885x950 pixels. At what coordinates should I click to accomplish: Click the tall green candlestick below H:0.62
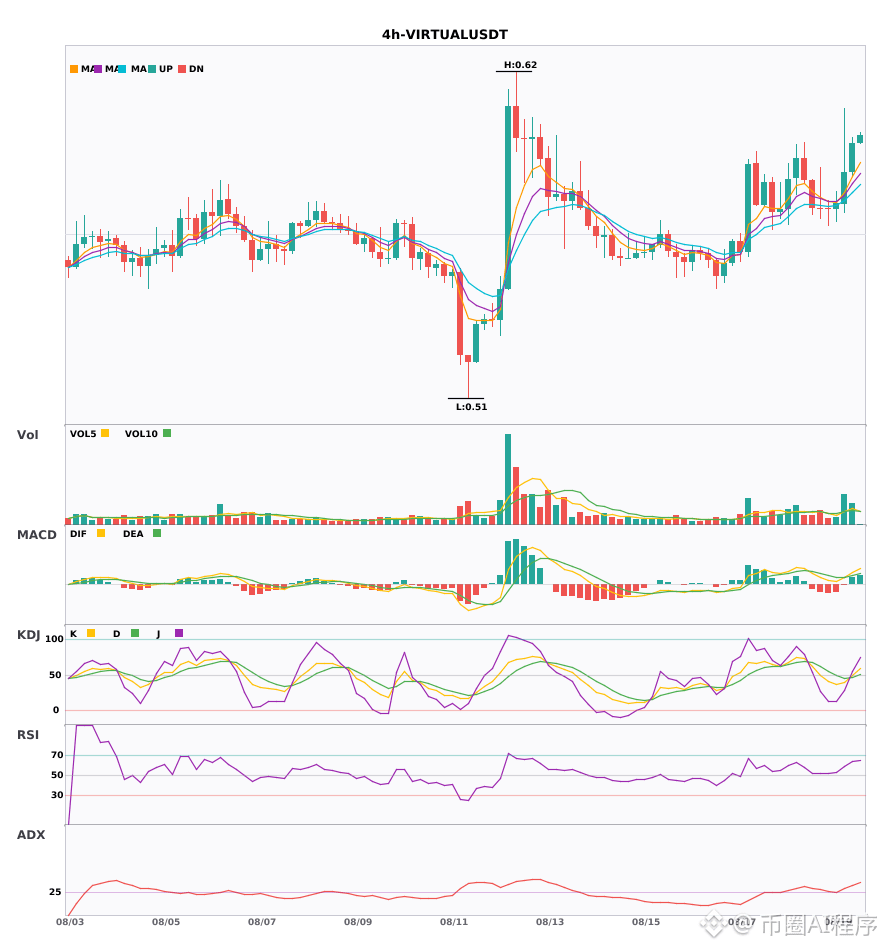508,198
